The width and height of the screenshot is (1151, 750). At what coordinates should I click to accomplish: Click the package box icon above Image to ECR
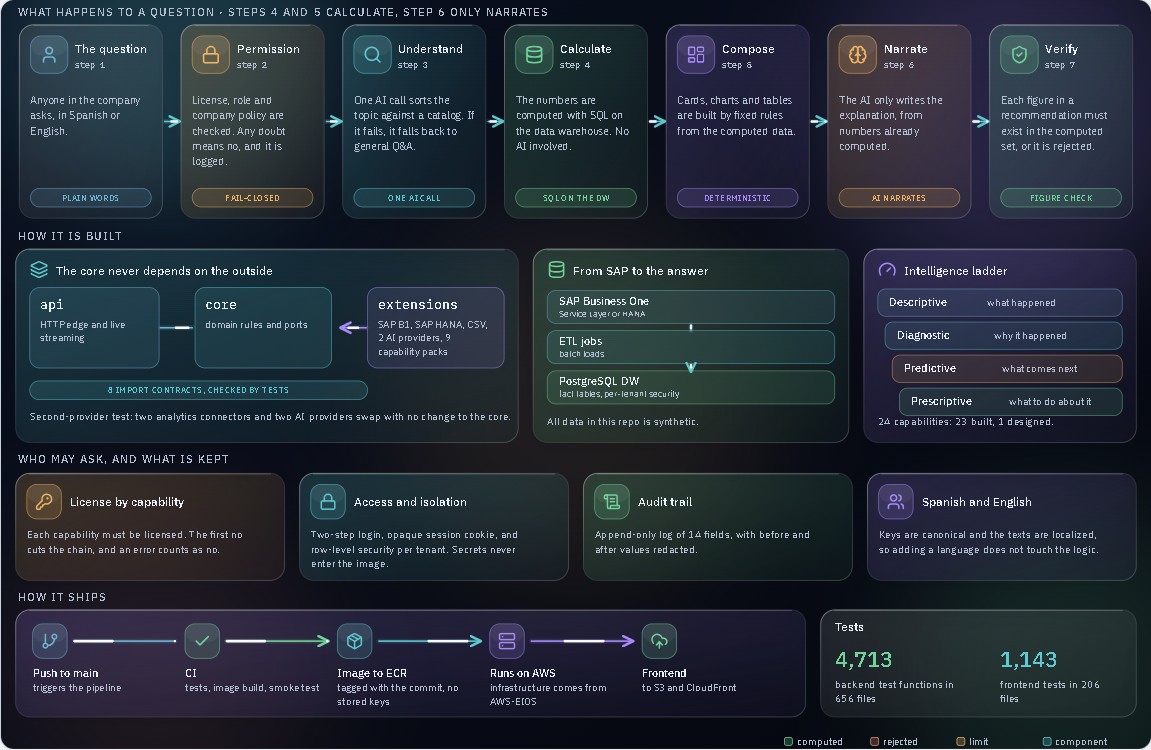tap(355, 641)
